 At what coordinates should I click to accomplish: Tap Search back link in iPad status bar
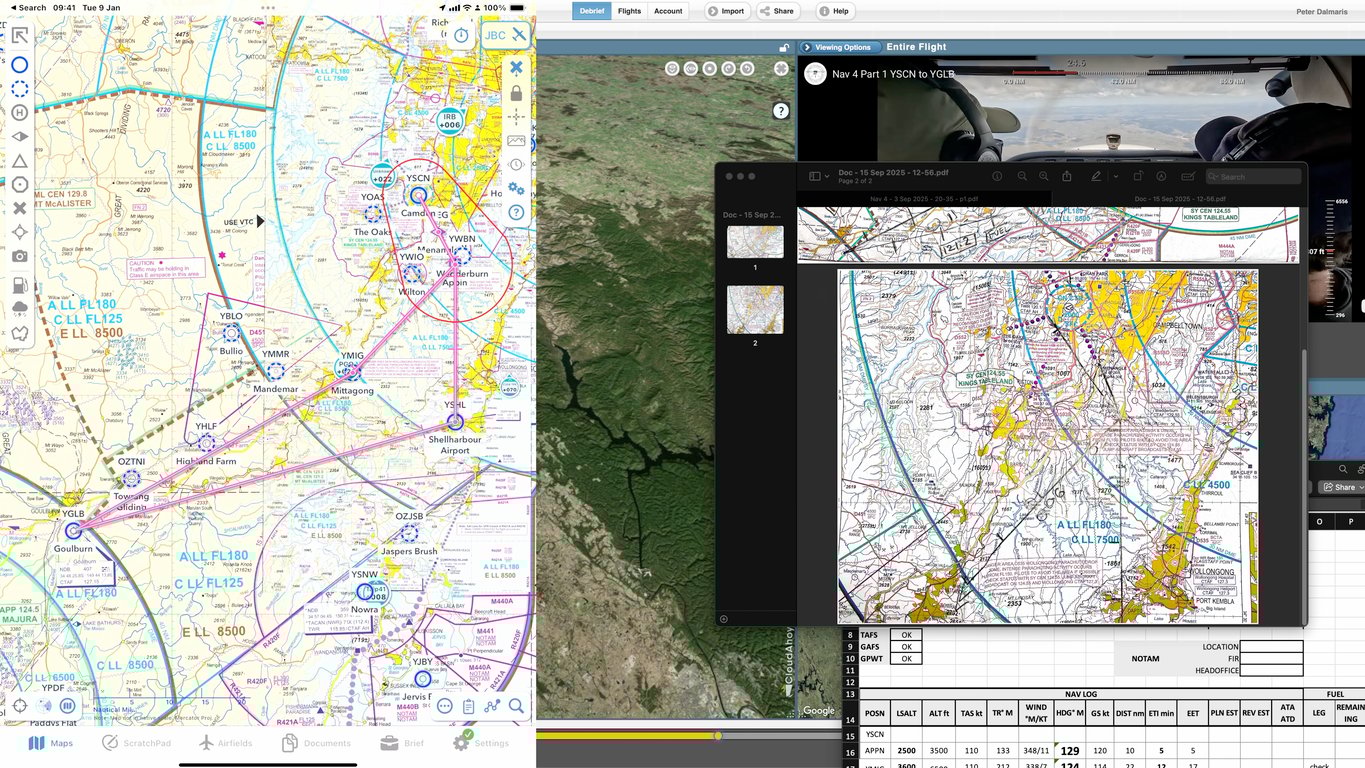click(26, 7)
